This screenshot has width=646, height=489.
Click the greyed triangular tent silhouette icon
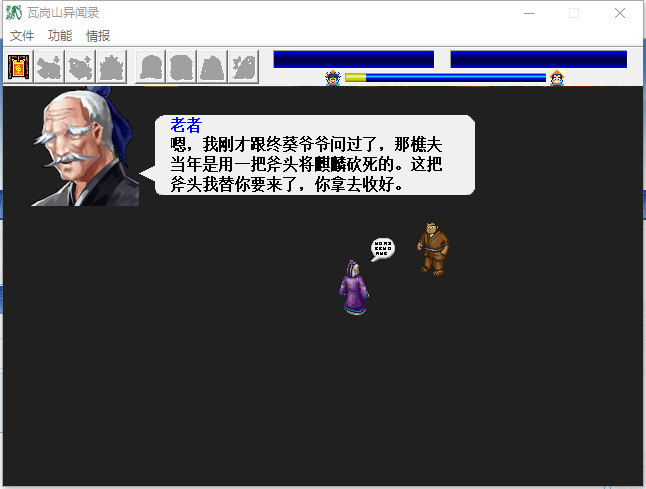[212, 67]
